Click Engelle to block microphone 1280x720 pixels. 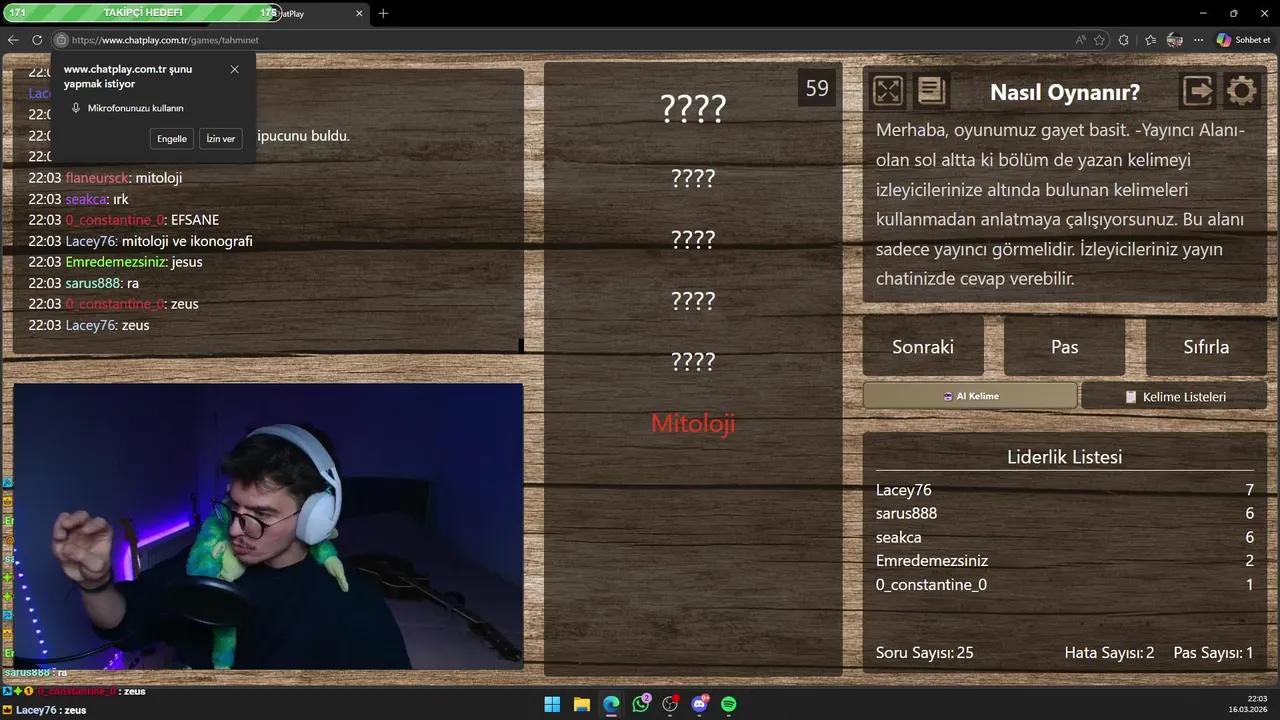[x=172, y=139]
